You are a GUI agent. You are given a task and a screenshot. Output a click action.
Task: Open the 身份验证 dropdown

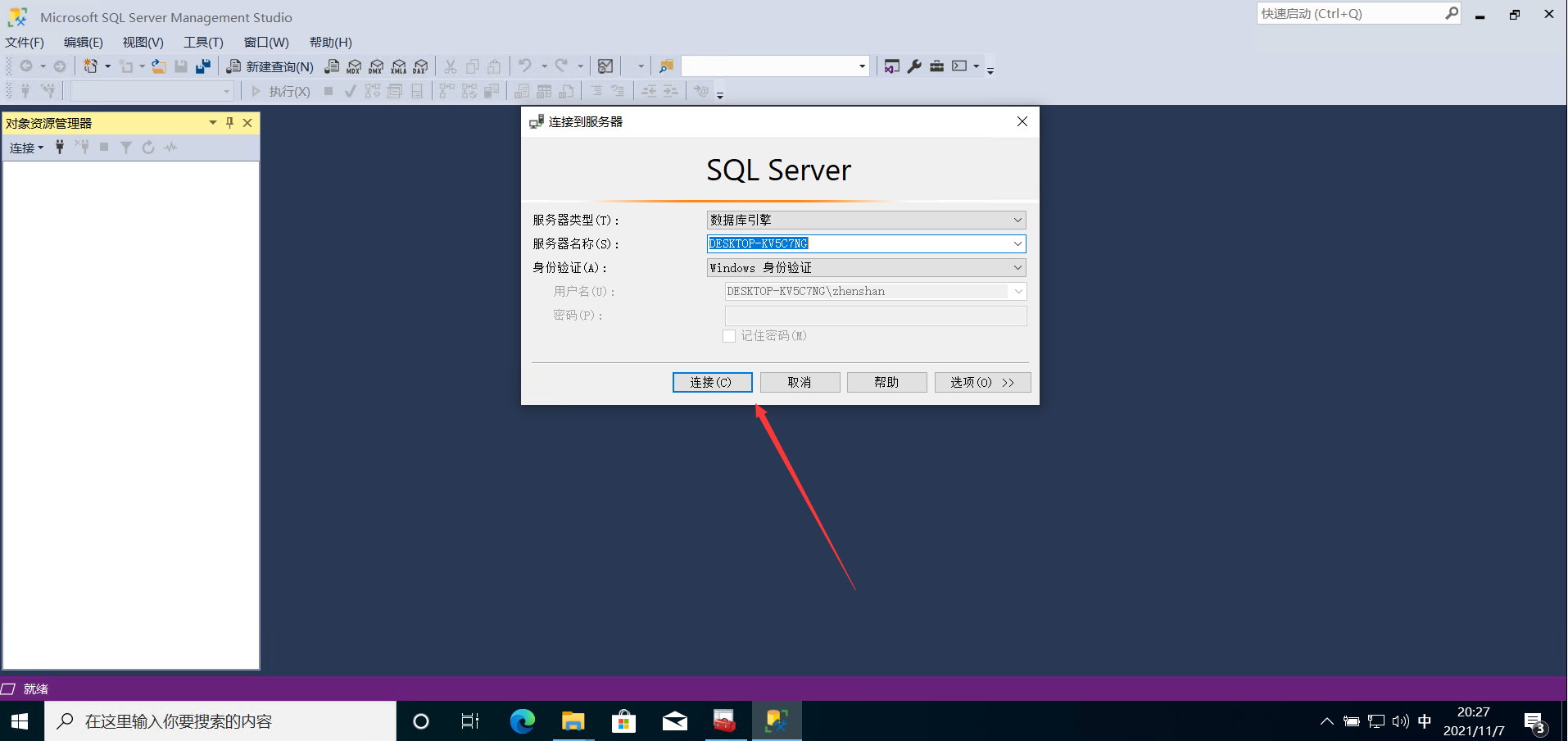(866, 267)
